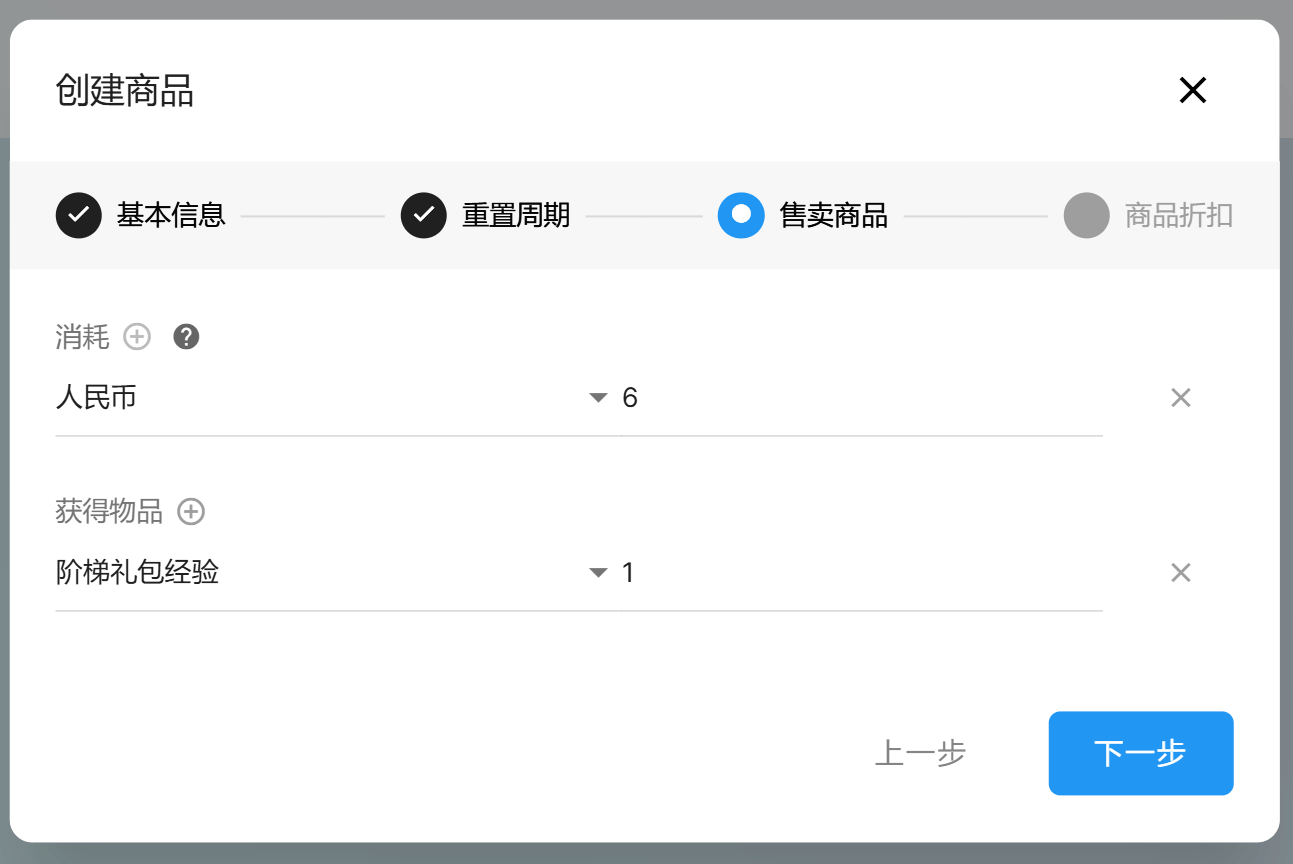Close the 创建商品 dialog
The image size is (1293, 864).
(1192, 91)
